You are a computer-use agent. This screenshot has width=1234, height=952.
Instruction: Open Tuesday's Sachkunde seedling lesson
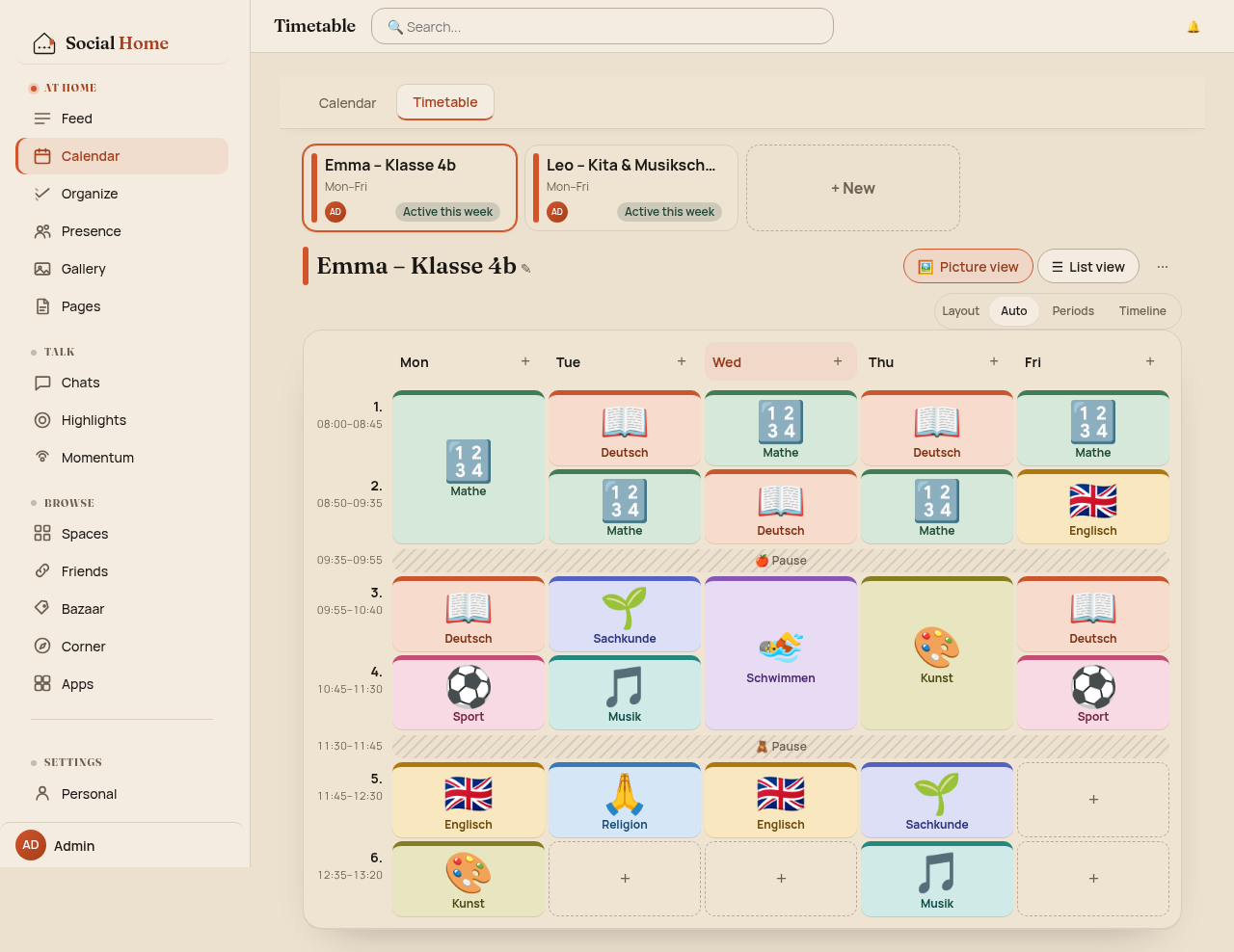pos(625,614)
